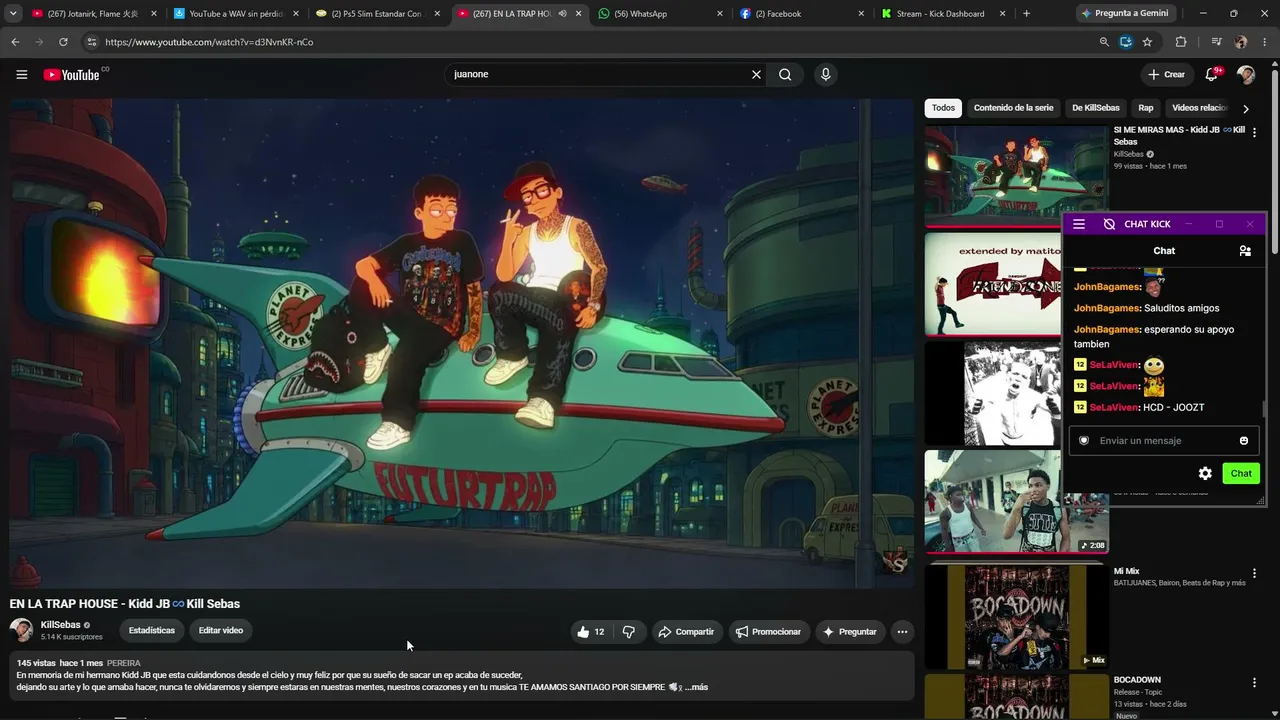This screenshot has height=720, width=1280.
Task: Show more filter chips with the arrow
Action: pyautogui.click(x=1245, y=108)
